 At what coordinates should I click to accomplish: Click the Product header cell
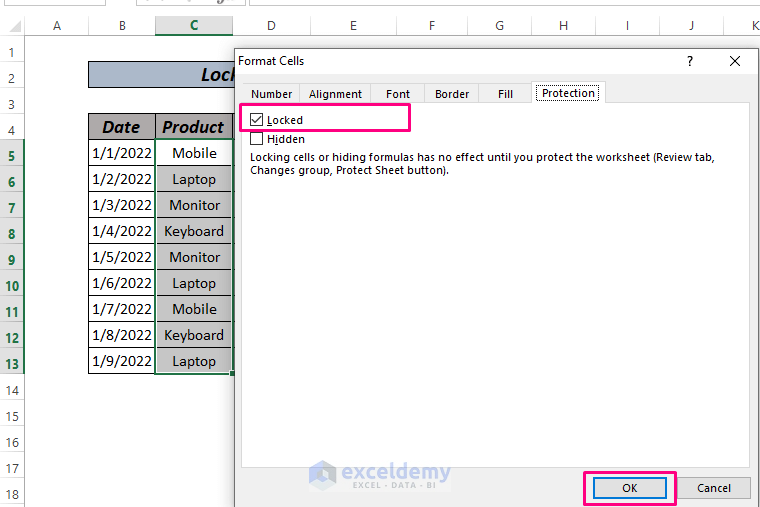tap(194, 127)
